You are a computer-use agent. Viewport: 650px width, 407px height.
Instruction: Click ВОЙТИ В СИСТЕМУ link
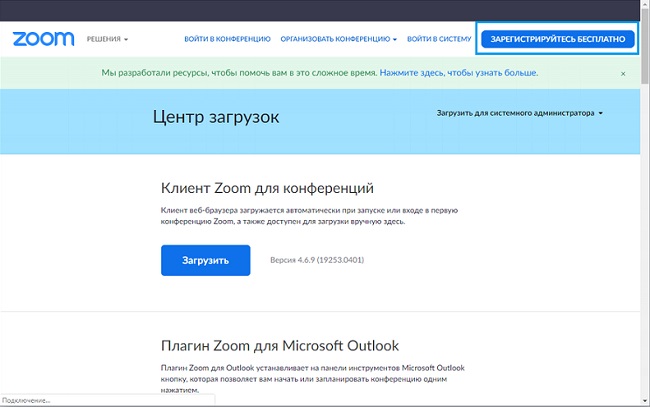point(439,39)
